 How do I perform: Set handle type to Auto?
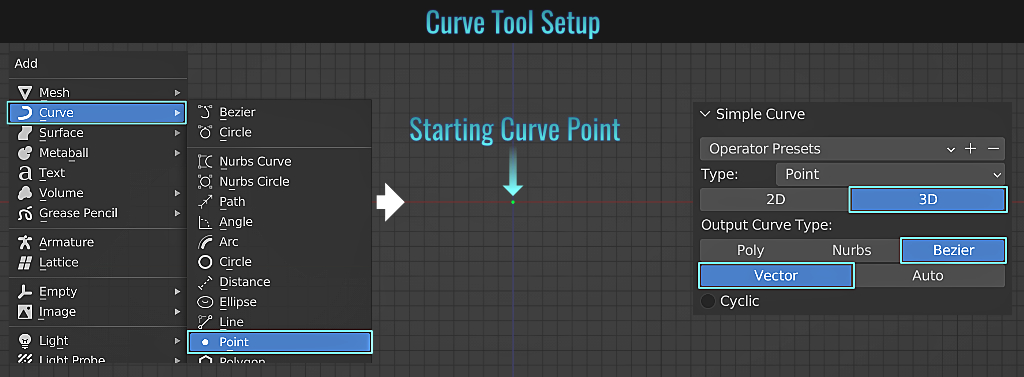pos(928,276)
